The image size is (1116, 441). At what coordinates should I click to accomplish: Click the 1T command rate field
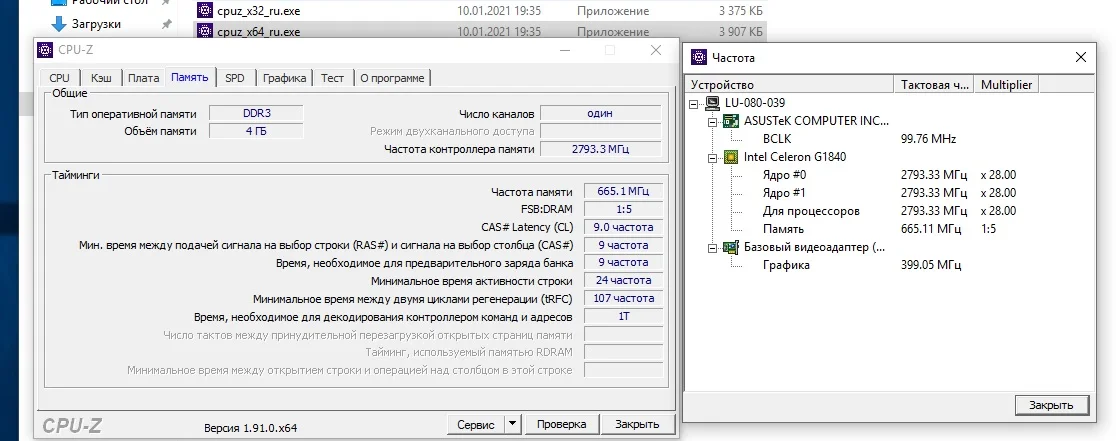[623, 317]
